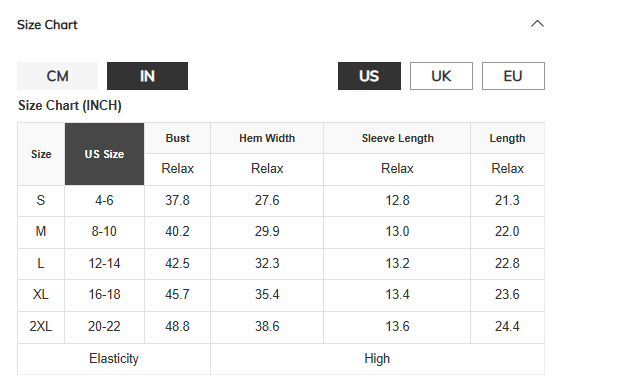The image size is (619, 383).
Task: Click the 12-14 US size cell
Action: (x=105, y=263)
